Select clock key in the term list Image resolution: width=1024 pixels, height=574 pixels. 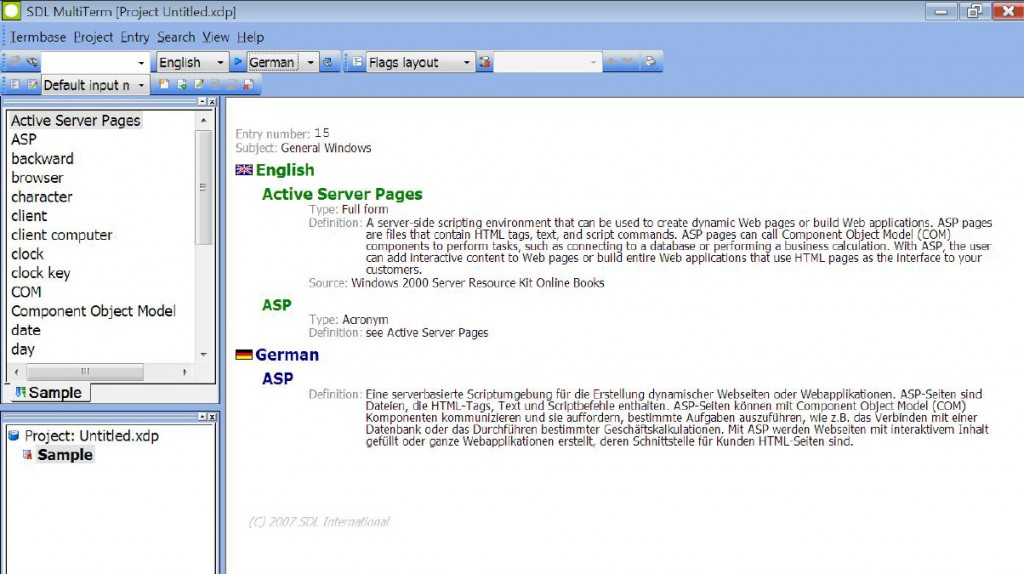coord(40,273)
